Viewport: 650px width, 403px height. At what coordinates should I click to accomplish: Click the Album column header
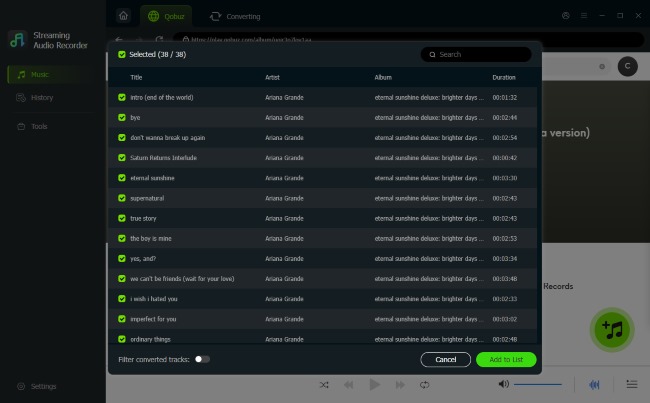[x=383, y=77]
